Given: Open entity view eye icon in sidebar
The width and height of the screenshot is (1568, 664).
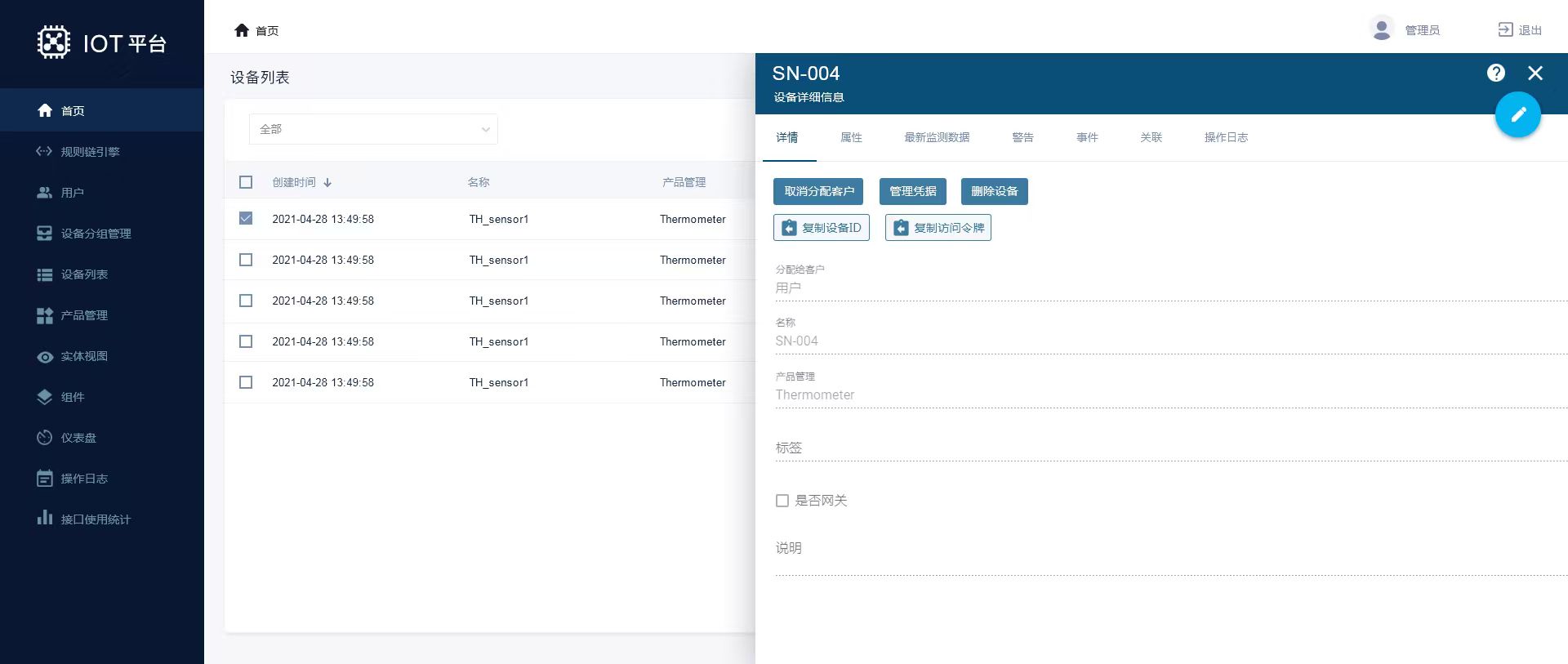Looking at the screenshot, I should 44,356.
